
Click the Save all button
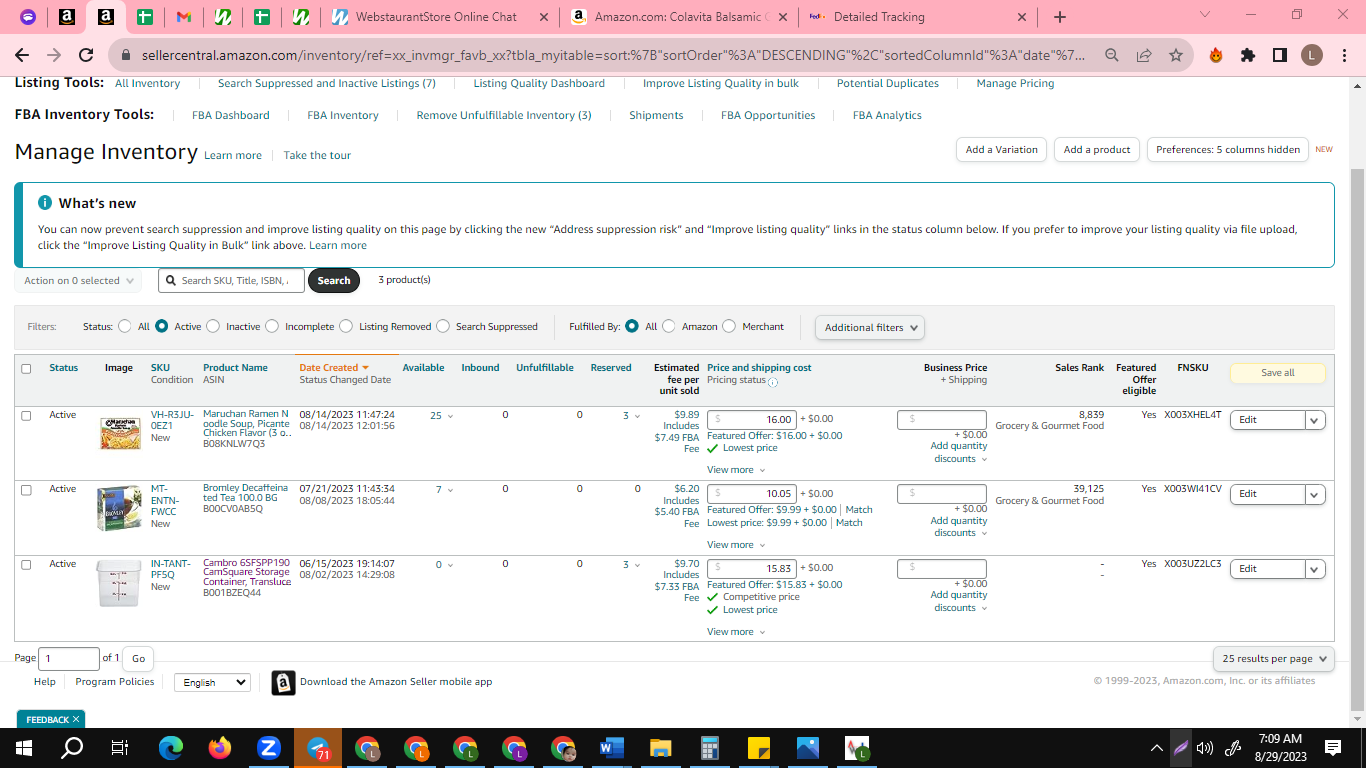coord(1277,373)
